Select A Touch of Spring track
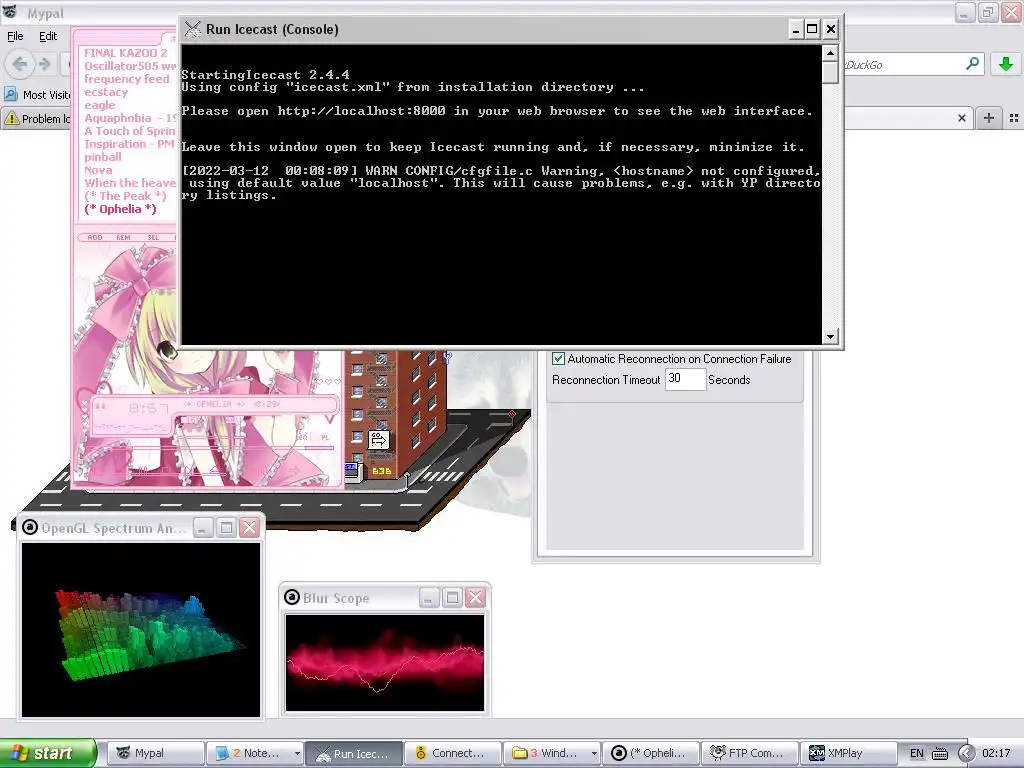The height and width of the screenshot is (768, 1024). click(130, 131)
